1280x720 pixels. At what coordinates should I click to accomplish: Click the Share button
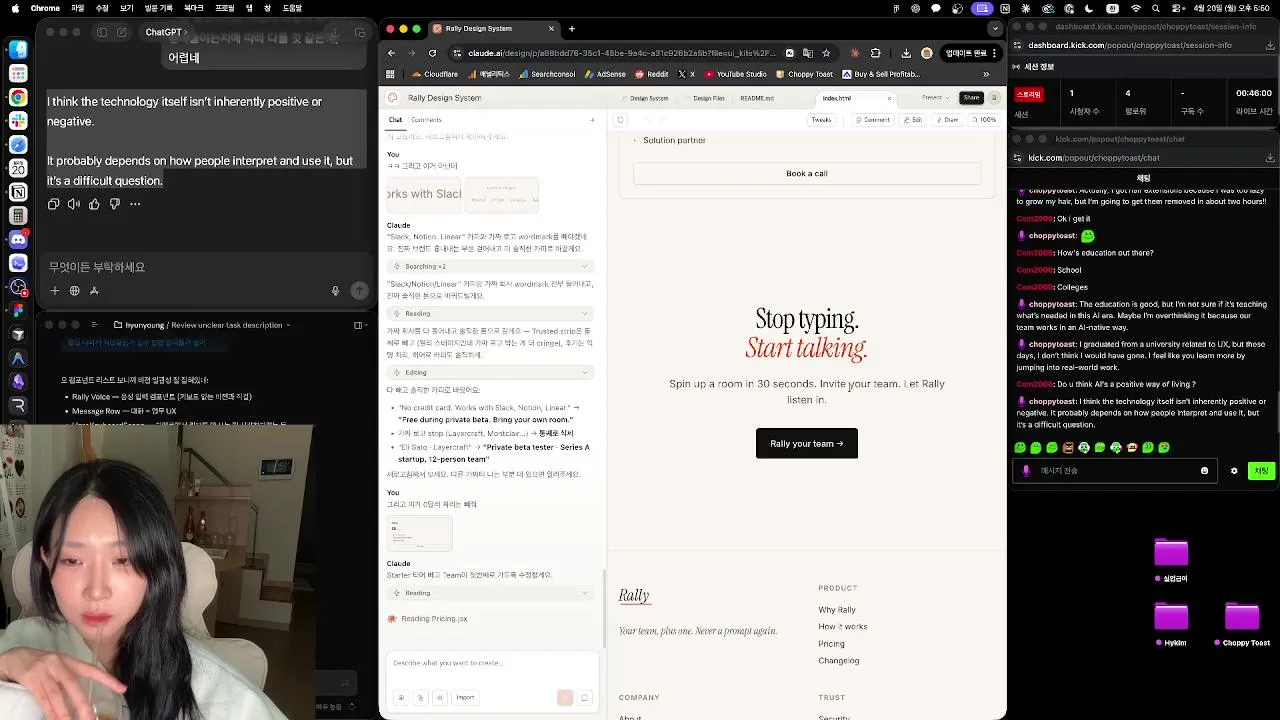pos(971,98)
